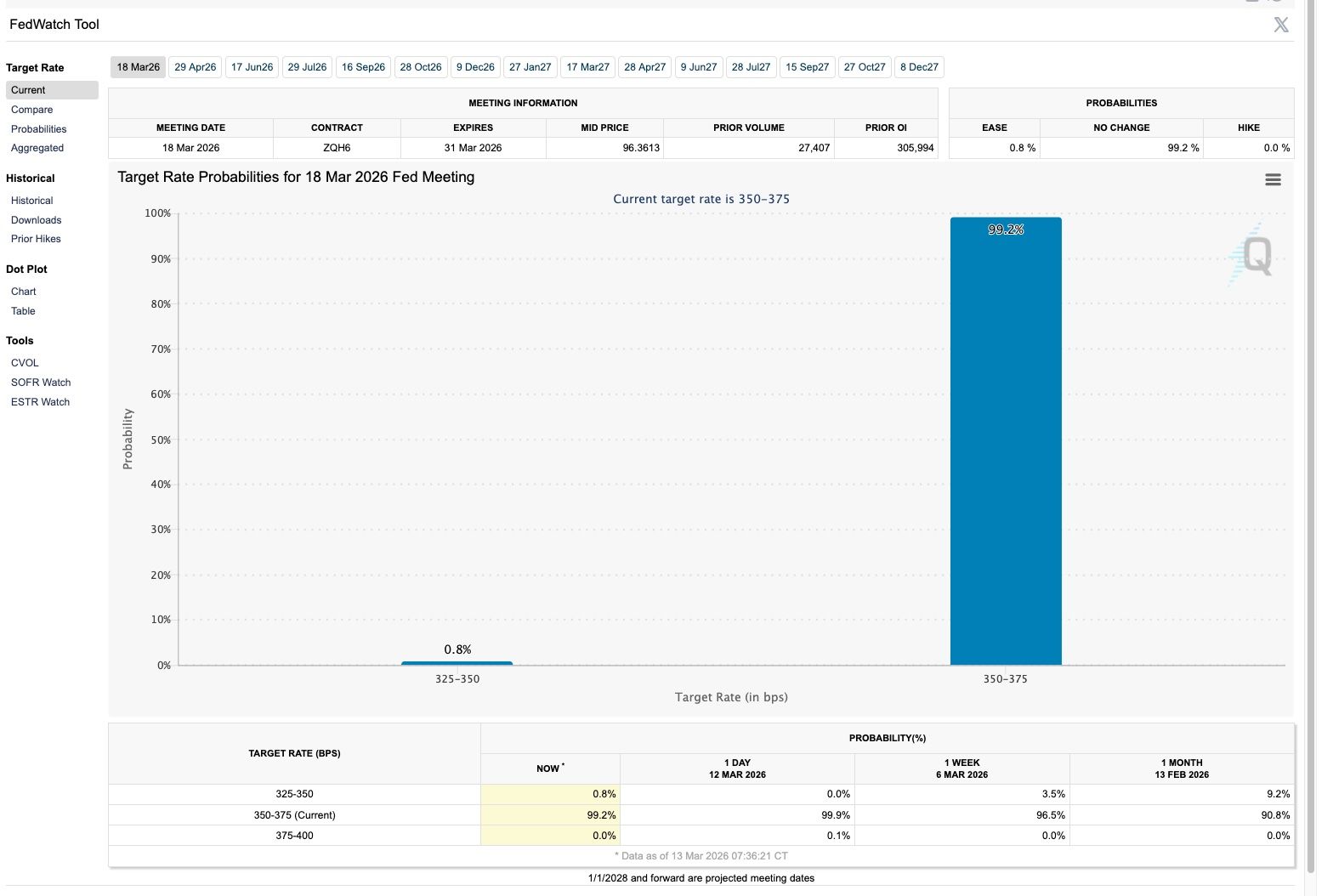Open the 9 Dec26 meeting tab
The height and width of the screenshot is (896, 1333).
click(475, 67)
